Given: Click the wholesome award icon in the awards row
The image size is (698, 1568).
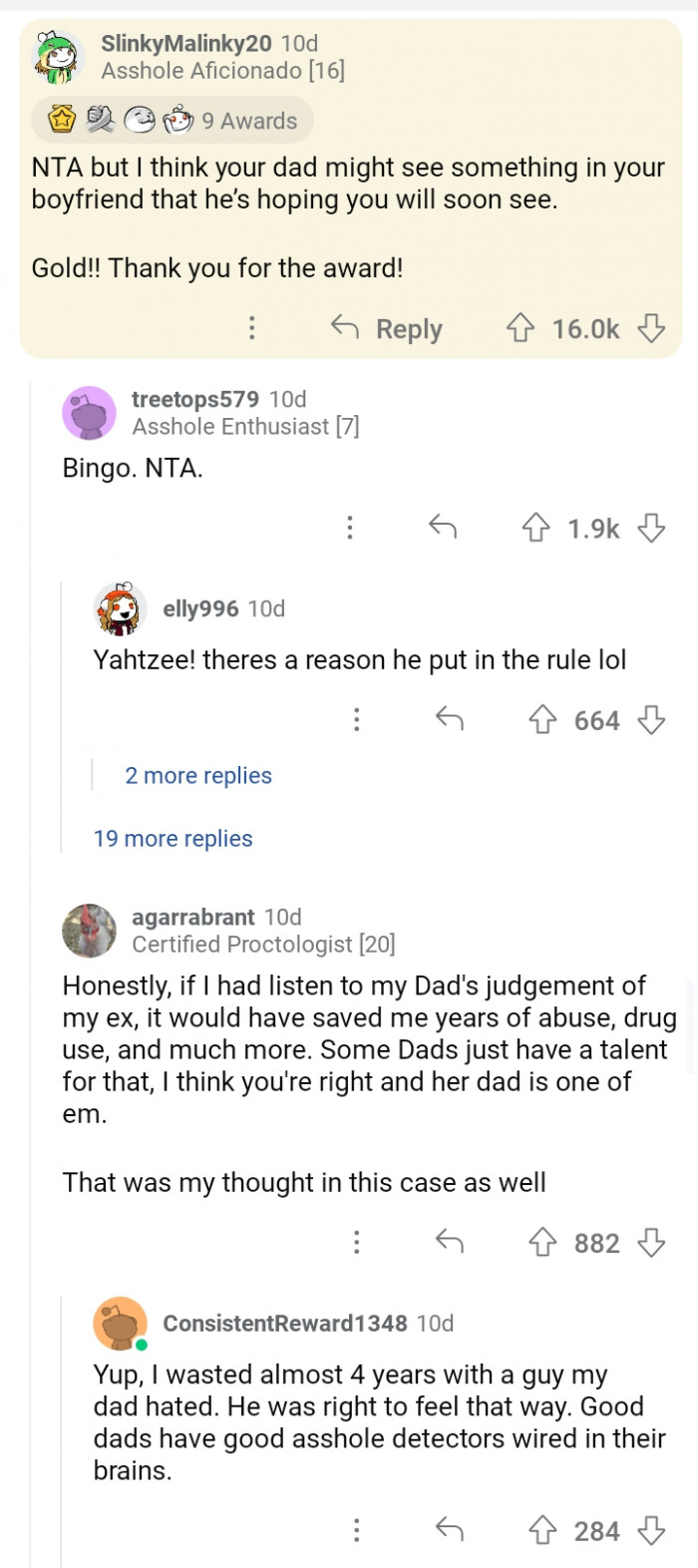Looking at the screenshot, I should [x=141, y=119].
